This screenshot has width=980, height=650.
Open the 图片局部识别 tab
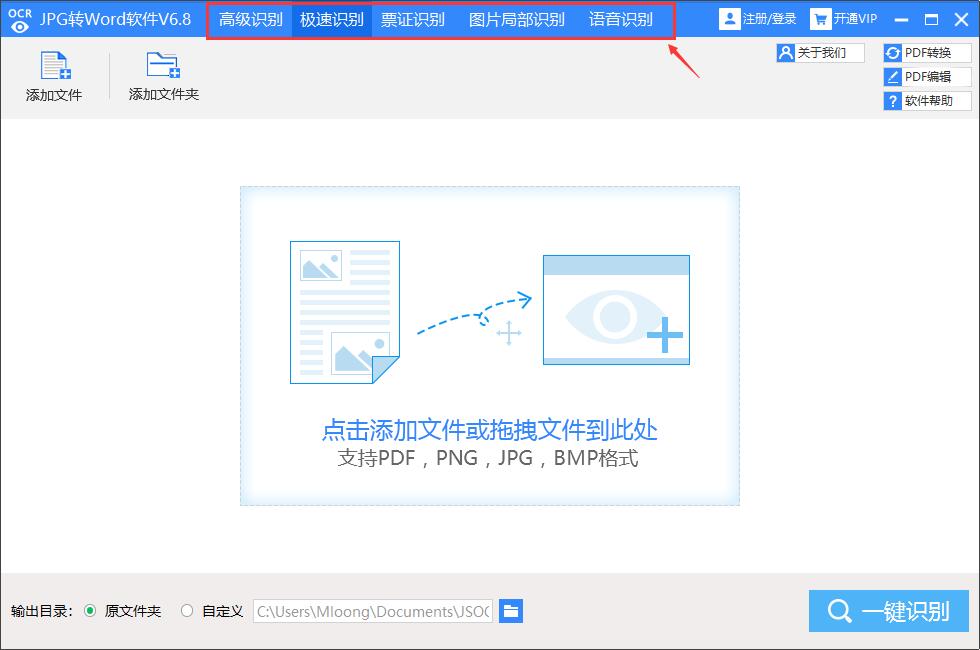coord(516,20)
